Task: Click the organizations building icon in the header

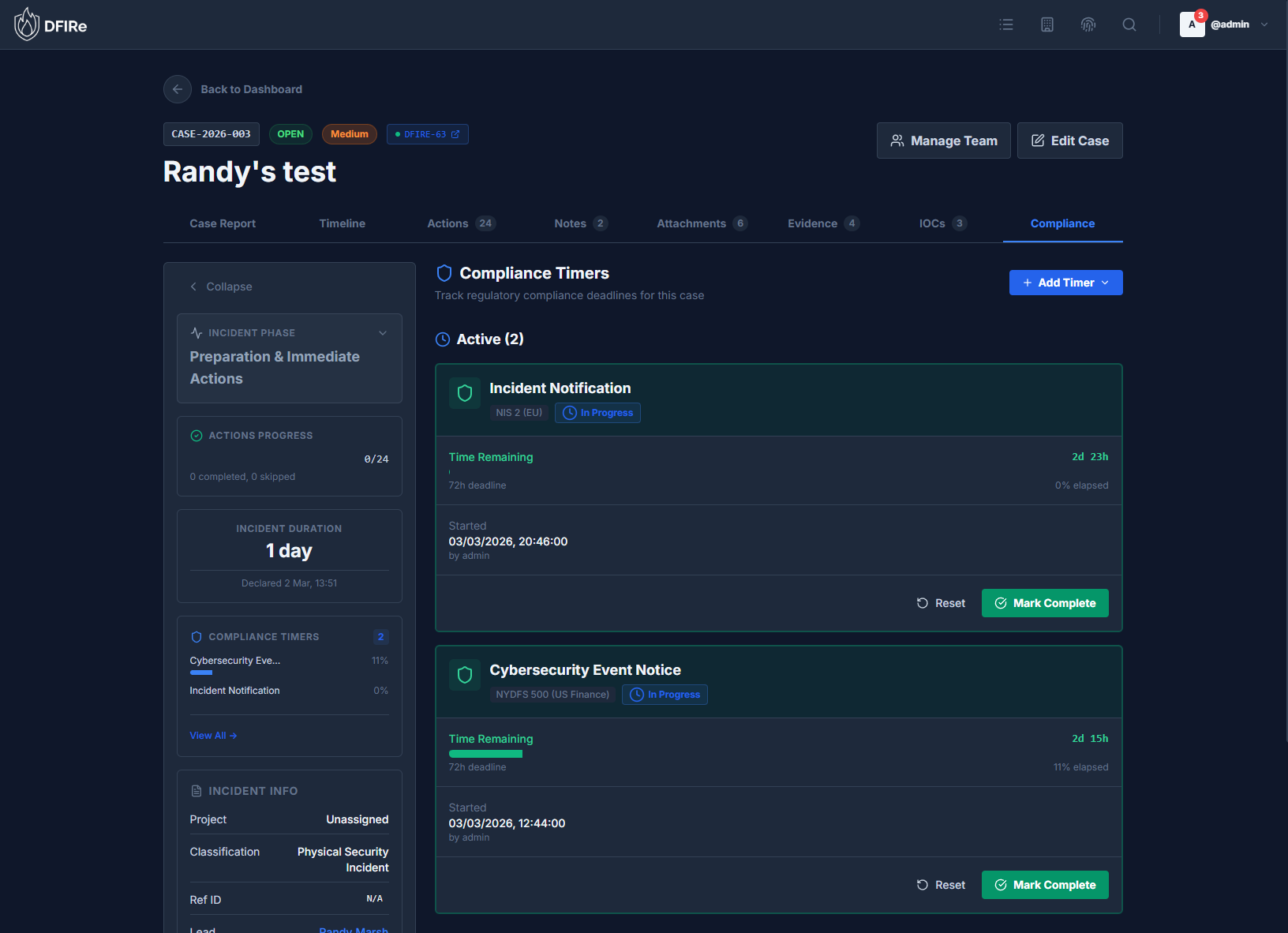Action: pyautogui.click(x=1046, y=24)
